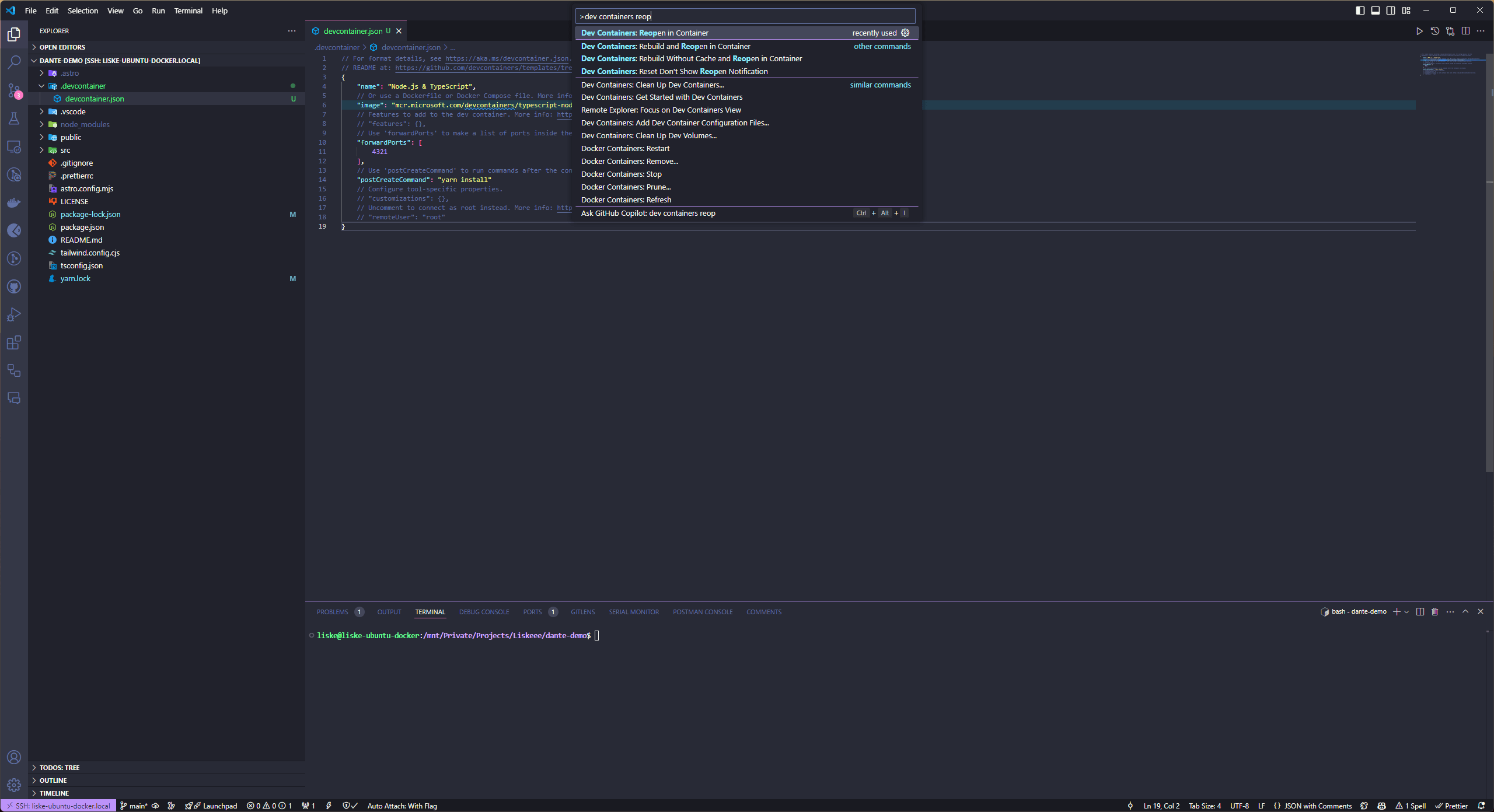Click SSH: liske-ubuntu-docker.local remote indicator
Viewport: 1494px width, 812px height.
[x=58, y=806]
